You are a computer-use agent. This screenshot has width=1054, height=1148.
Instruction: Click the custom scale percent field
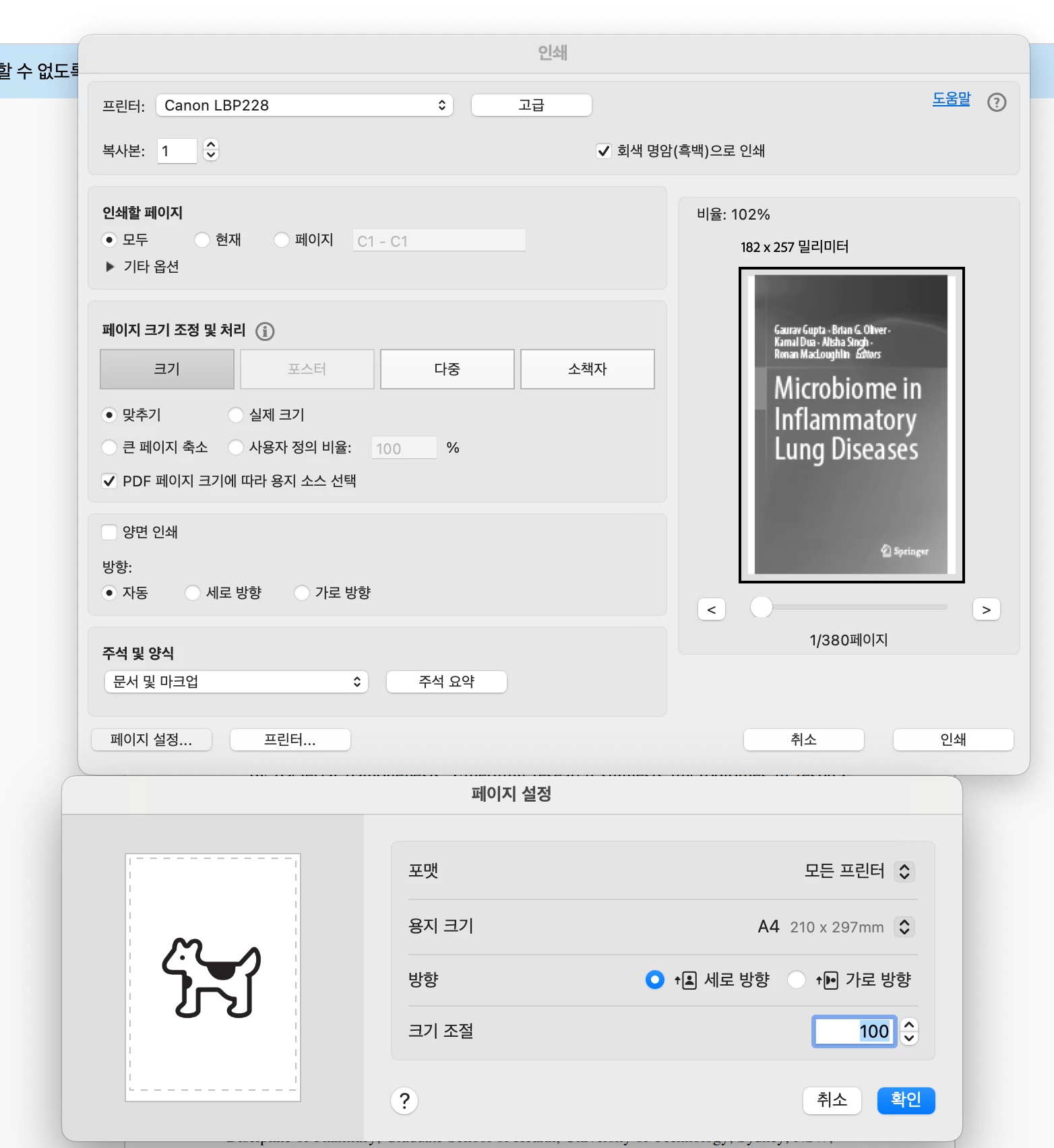(x=404, y=448)
